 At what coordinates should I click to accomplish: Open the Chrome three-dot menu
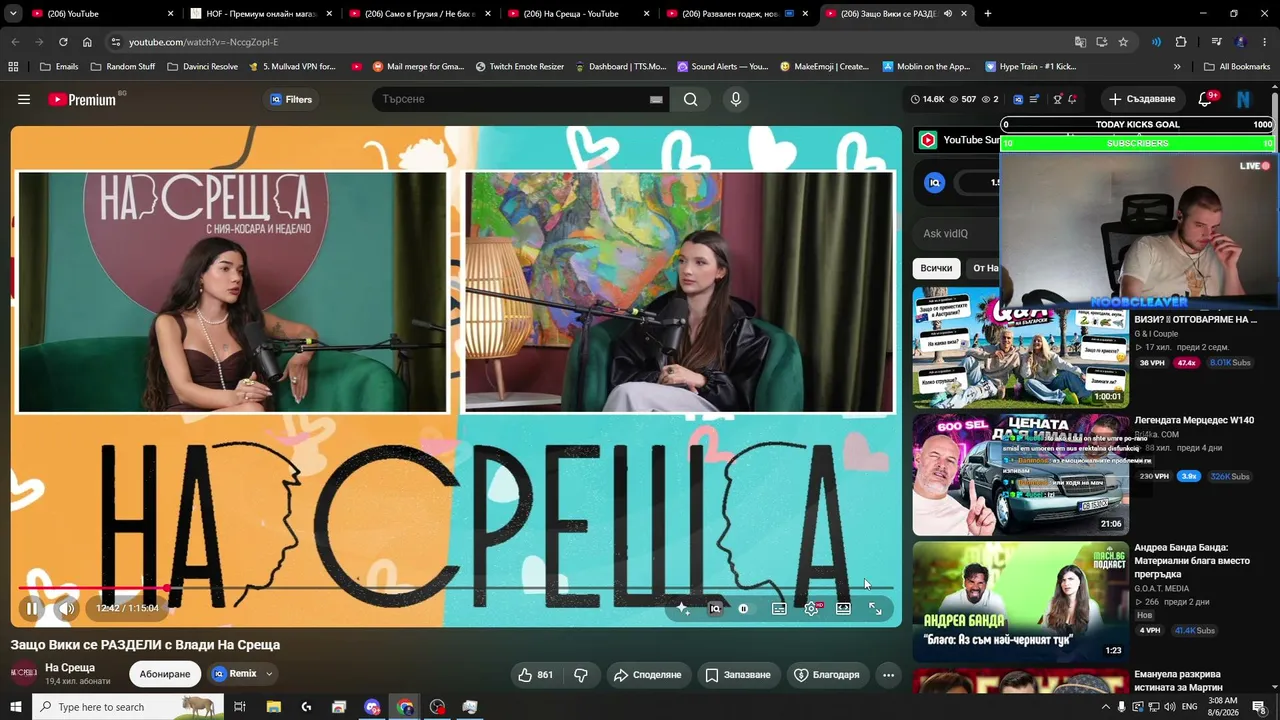point(1265,42)
